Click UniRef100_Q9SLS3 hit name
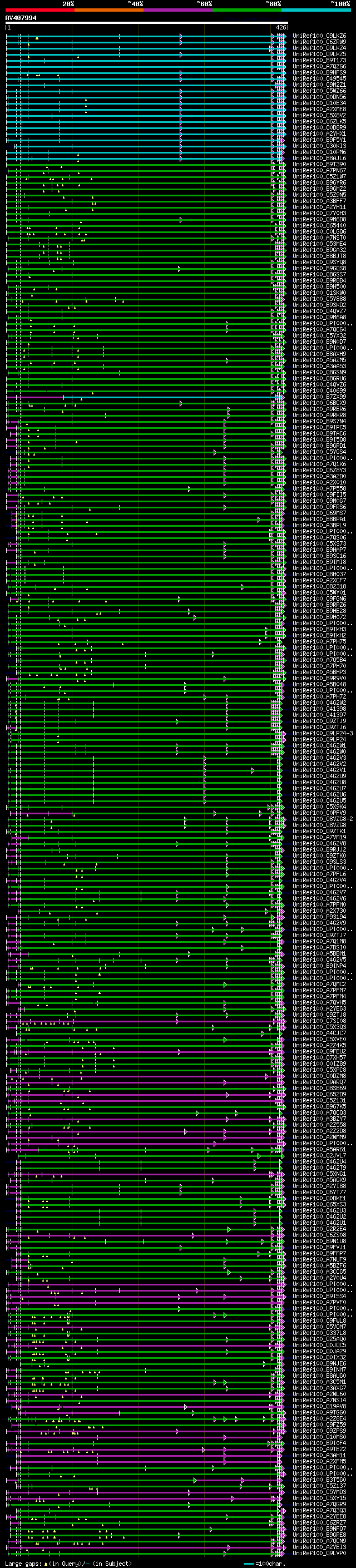 (x=319, y=861)
